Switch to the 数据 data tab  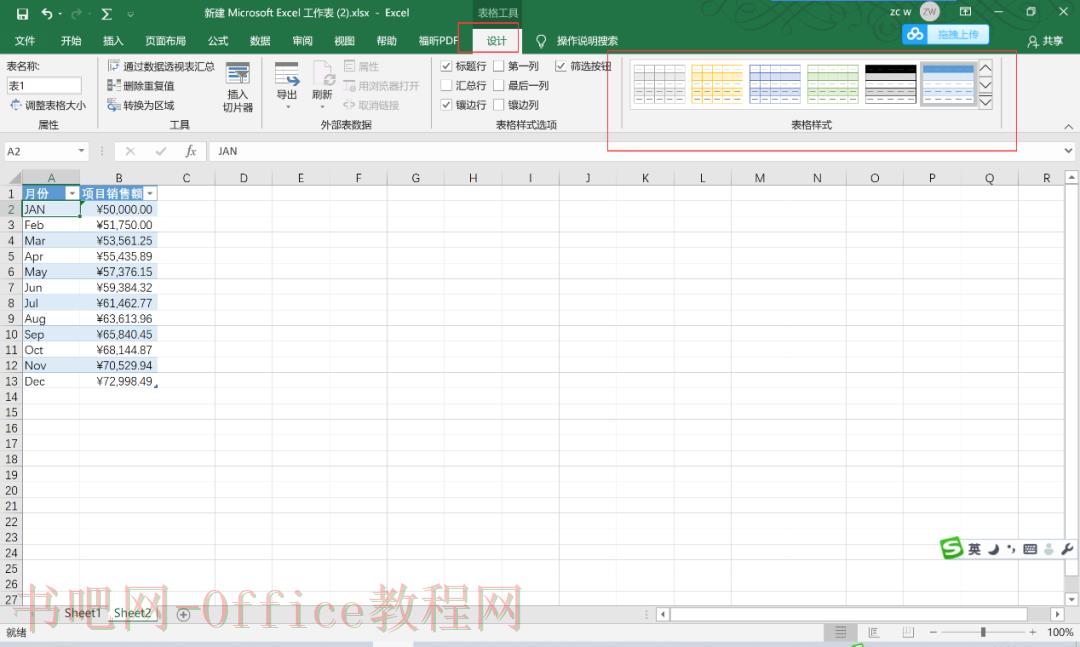click(260, 41)
